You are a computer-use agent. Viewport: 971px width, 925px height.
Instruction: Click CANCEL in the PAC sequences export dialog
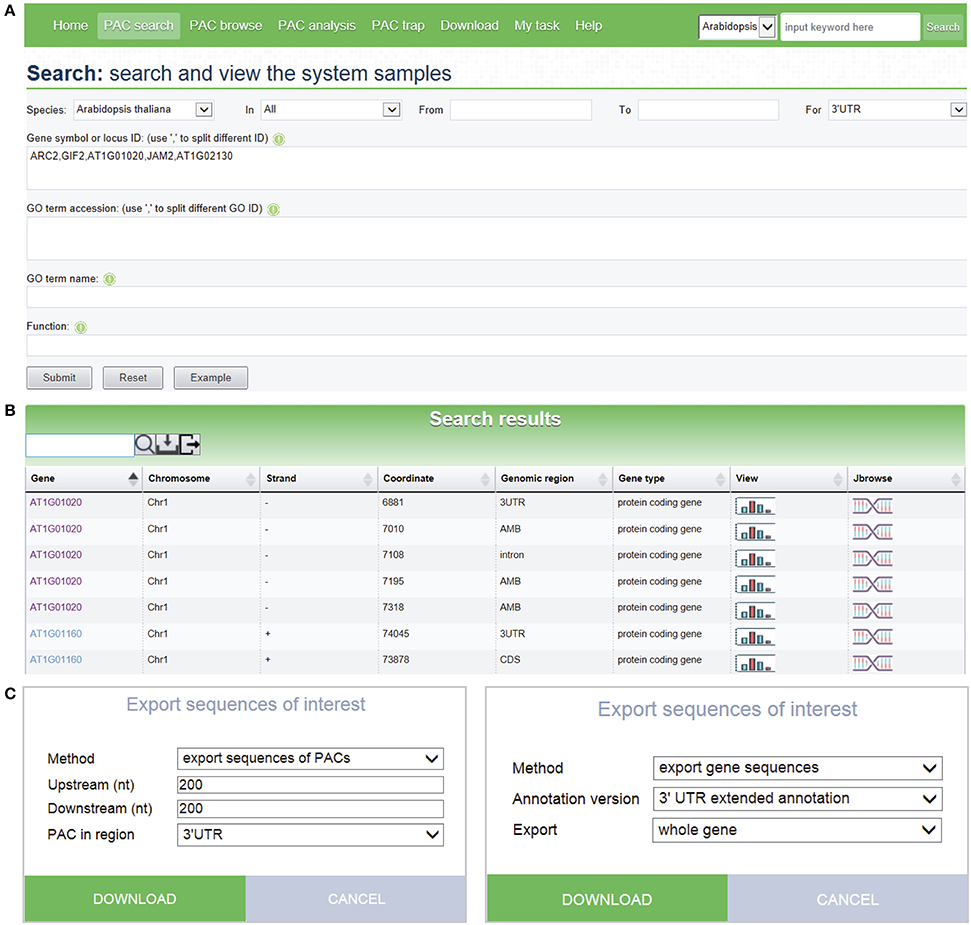356,898
